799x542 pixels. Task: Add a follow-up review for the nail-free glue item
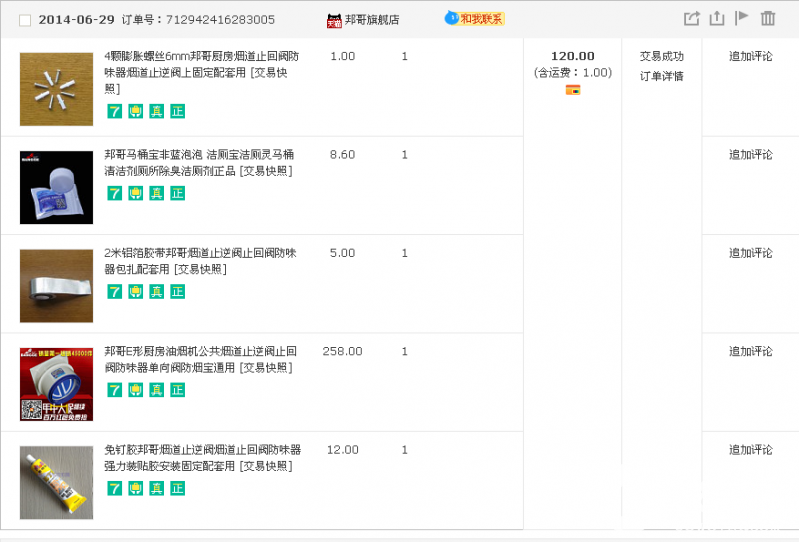coord(750,450)
